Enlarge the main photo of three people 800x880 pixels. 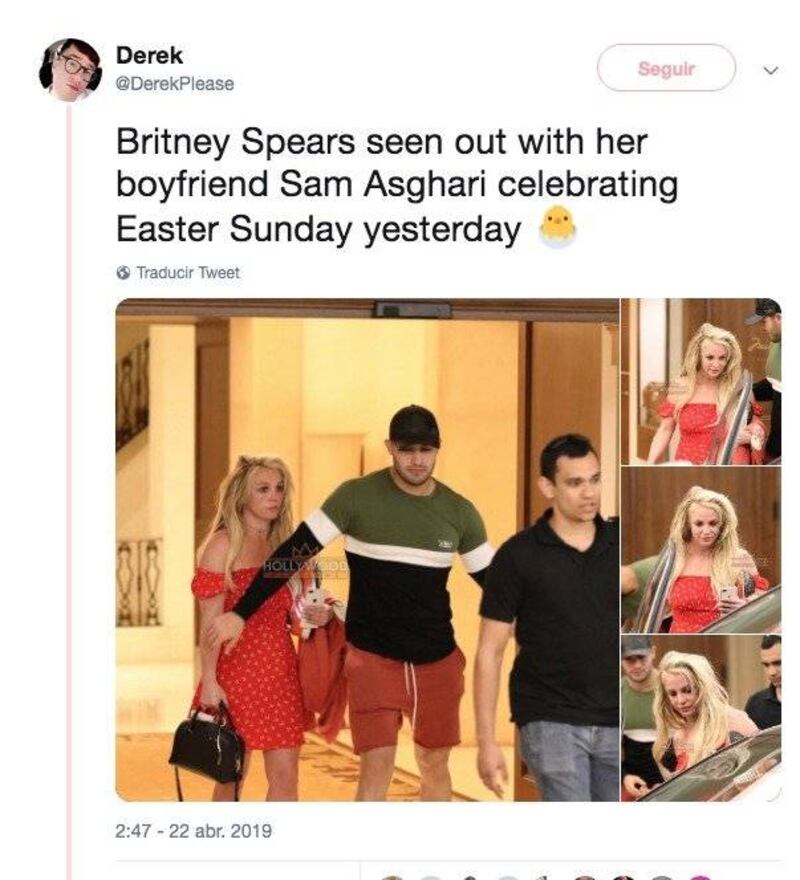367,549
